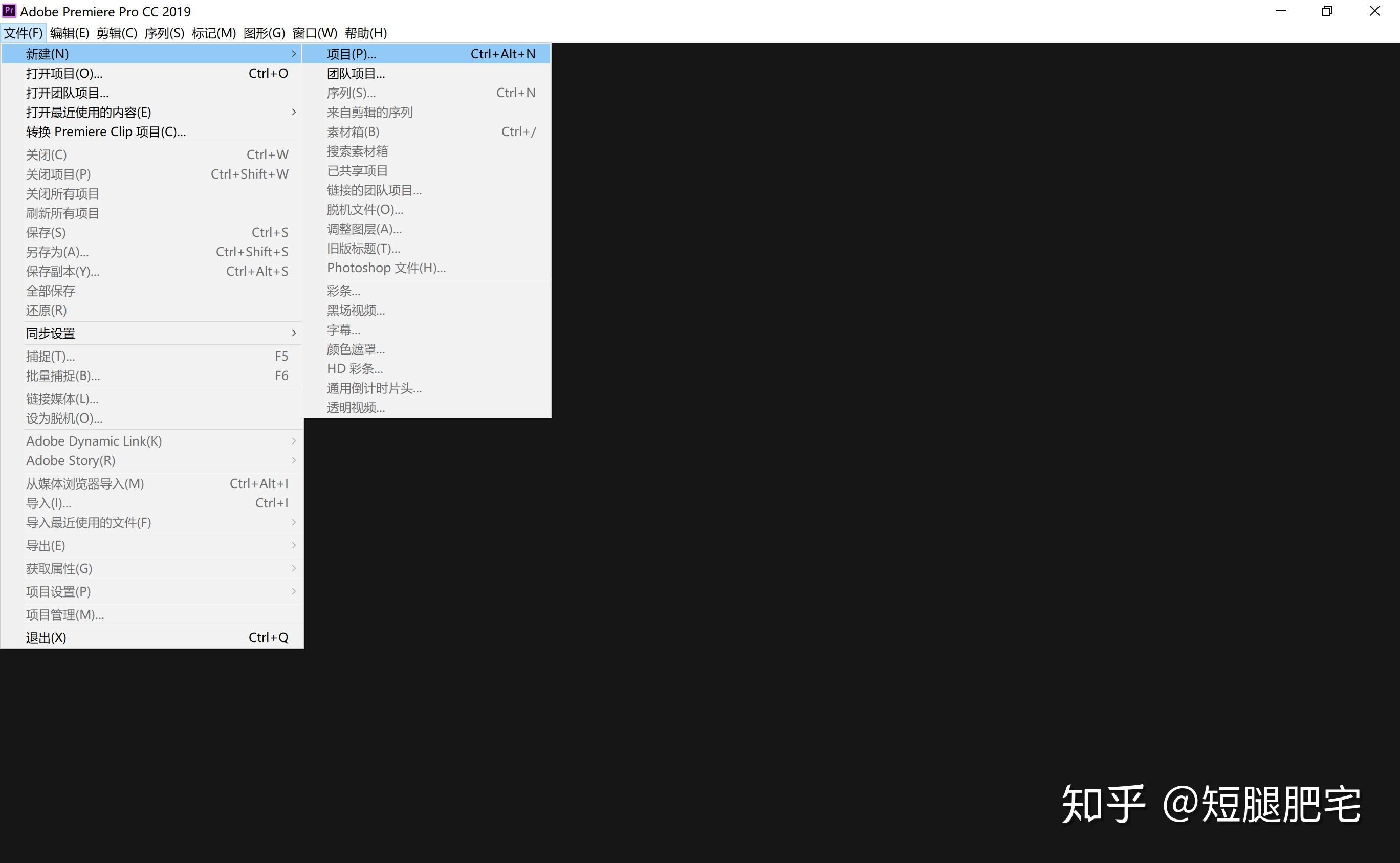
Task: Choose 通用倒计时片头... from the submenu
Action: [374, 388]
